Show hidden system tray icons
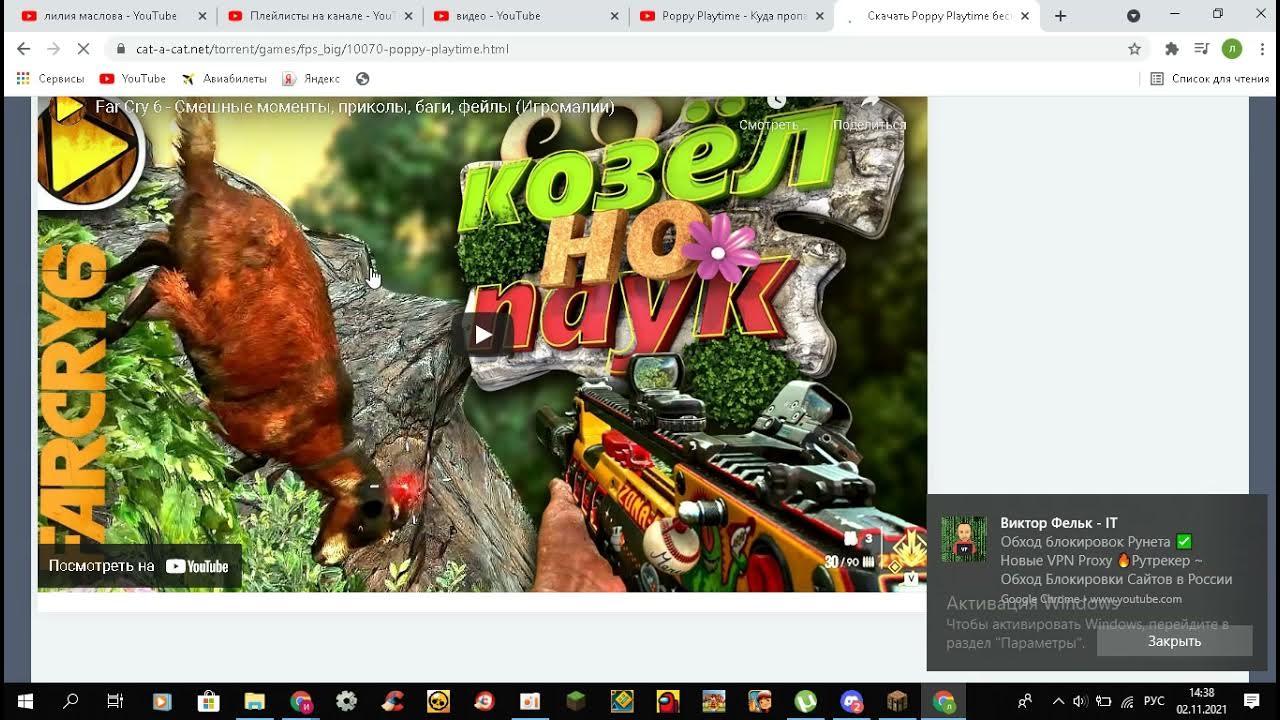Image resolution: width=1280 pixels, height=720 pixels. point(1058,701)
